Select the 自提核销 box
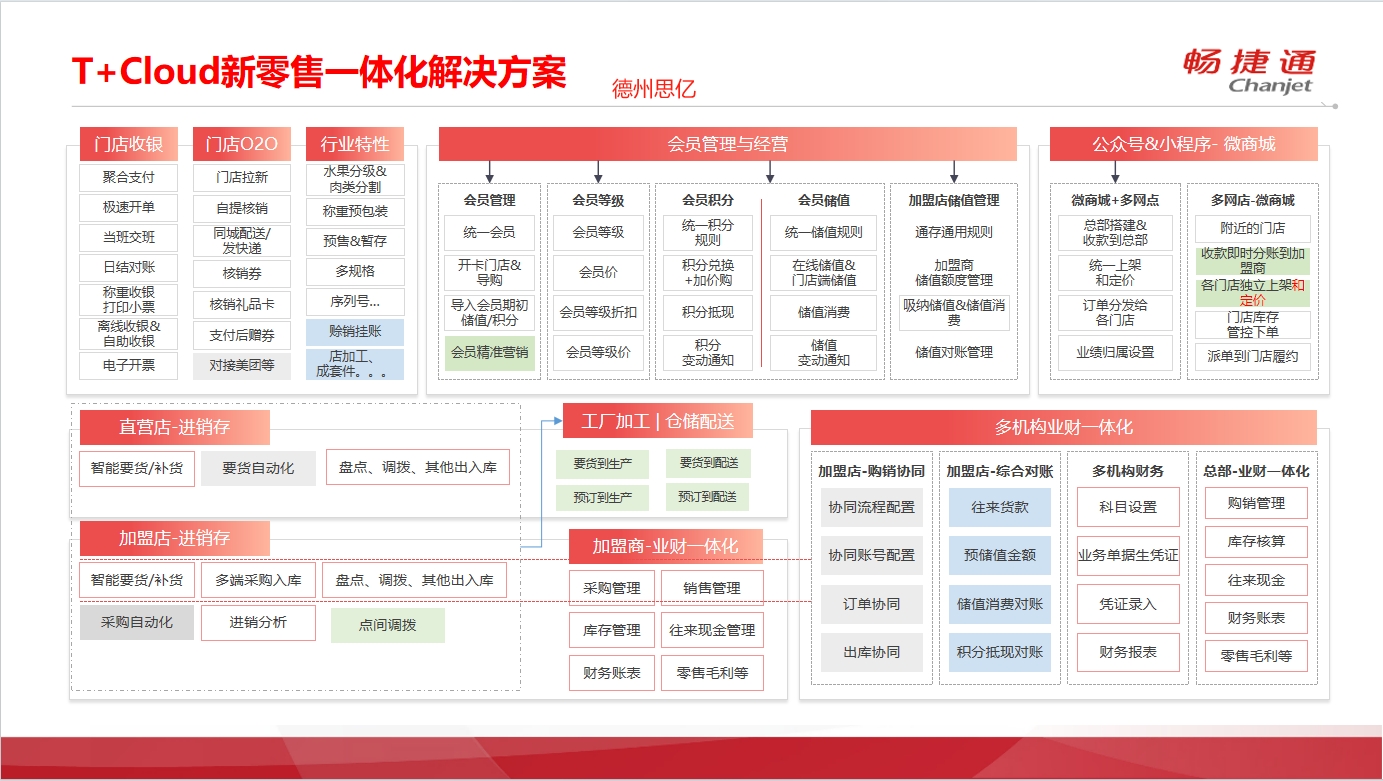The image size is (1383, 781). coord(242,209)
